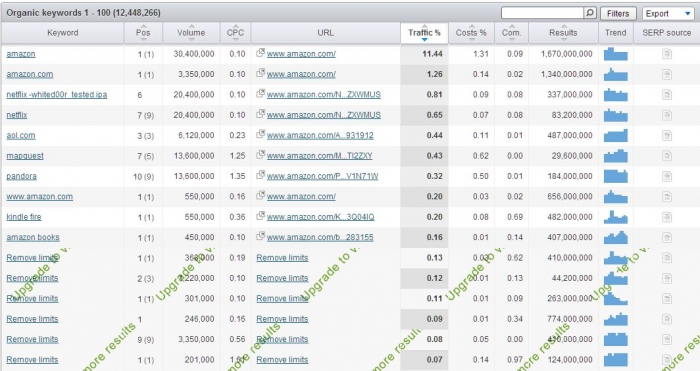Screen dimensions: 700x371
Task: Open the amazon books keyword link
Action: coord(33,238)
